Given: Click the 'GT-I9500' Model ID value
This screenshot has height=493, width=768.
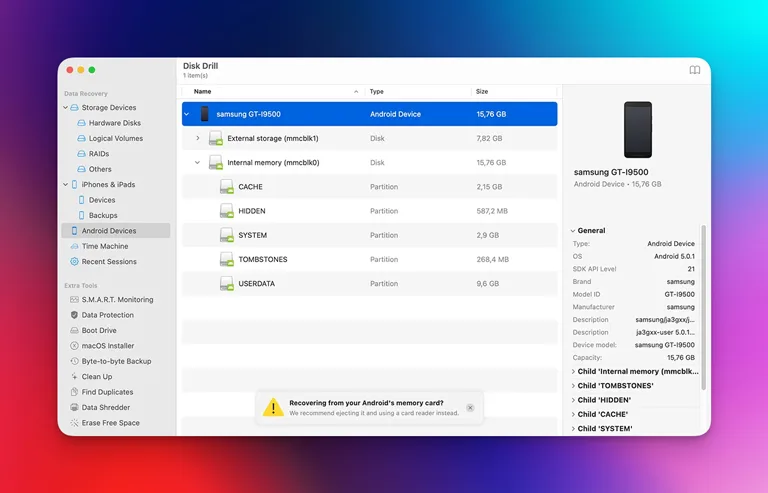Looking at the screenshot, I should [x=679, y=294].
